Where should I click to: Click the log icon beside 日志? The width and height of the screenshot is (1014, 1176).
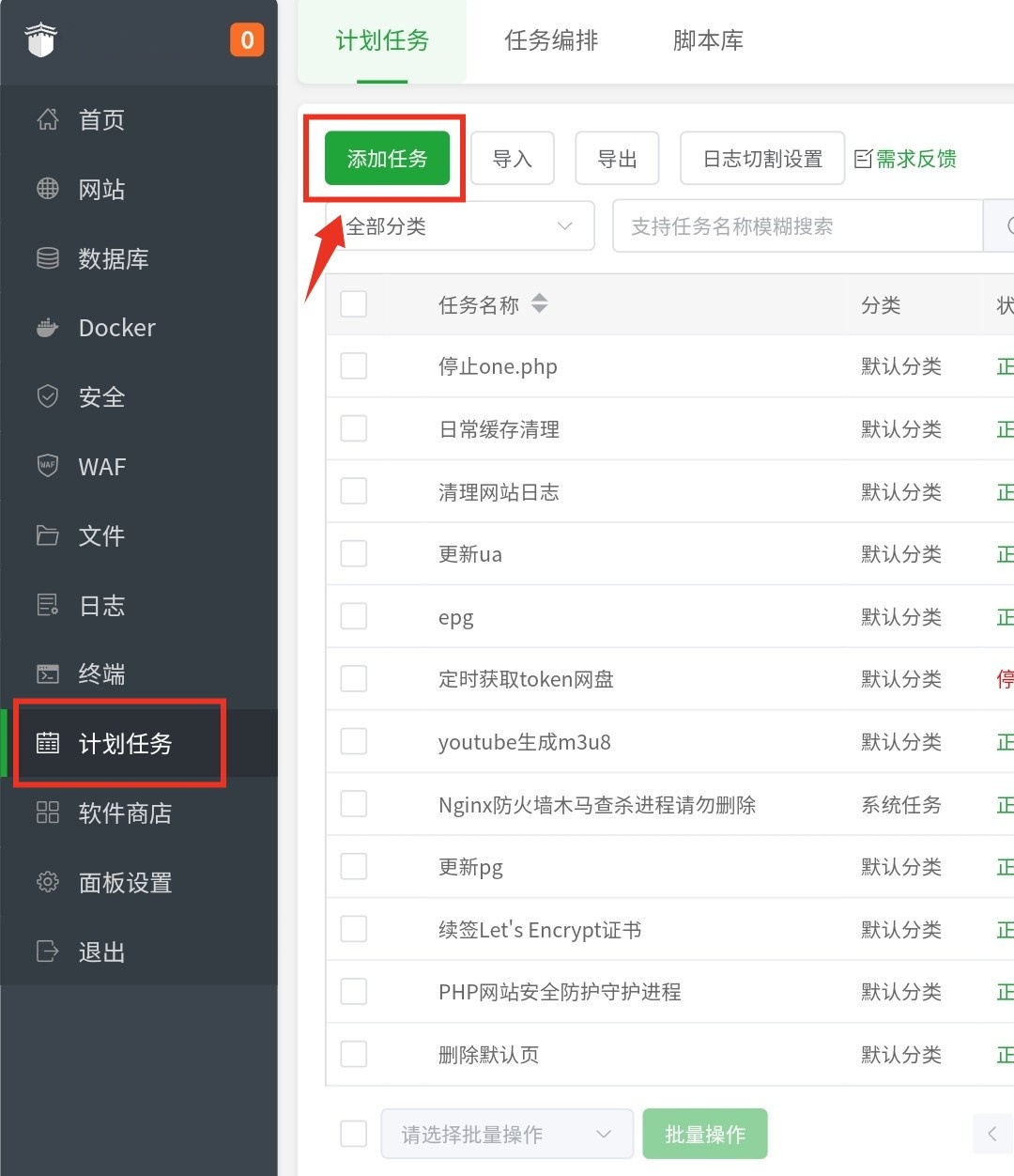point(48,605)
